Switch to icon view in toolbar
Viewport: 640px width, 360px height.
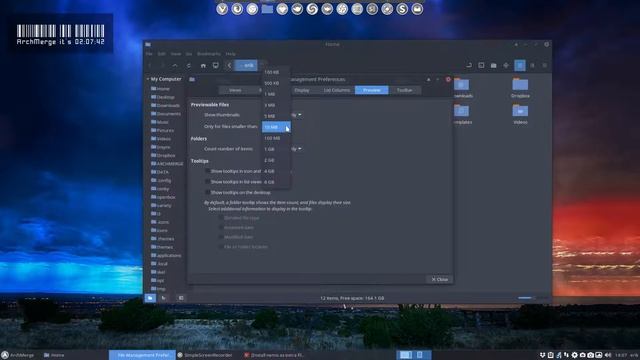[520, 65]
